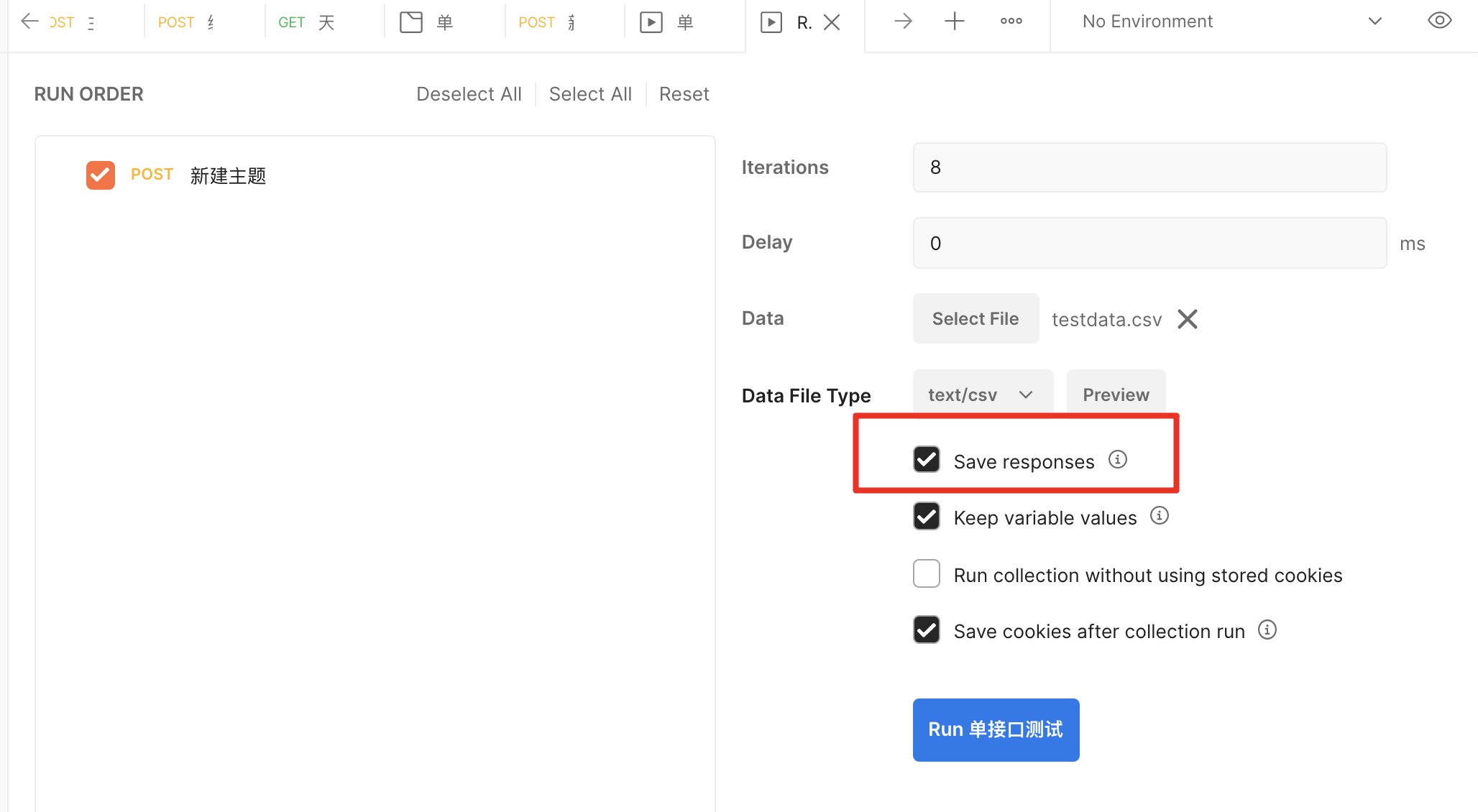Click the back arrow in tab bar
The width and height of the screenshot is (1478, 812).
[x=29, y=22]
